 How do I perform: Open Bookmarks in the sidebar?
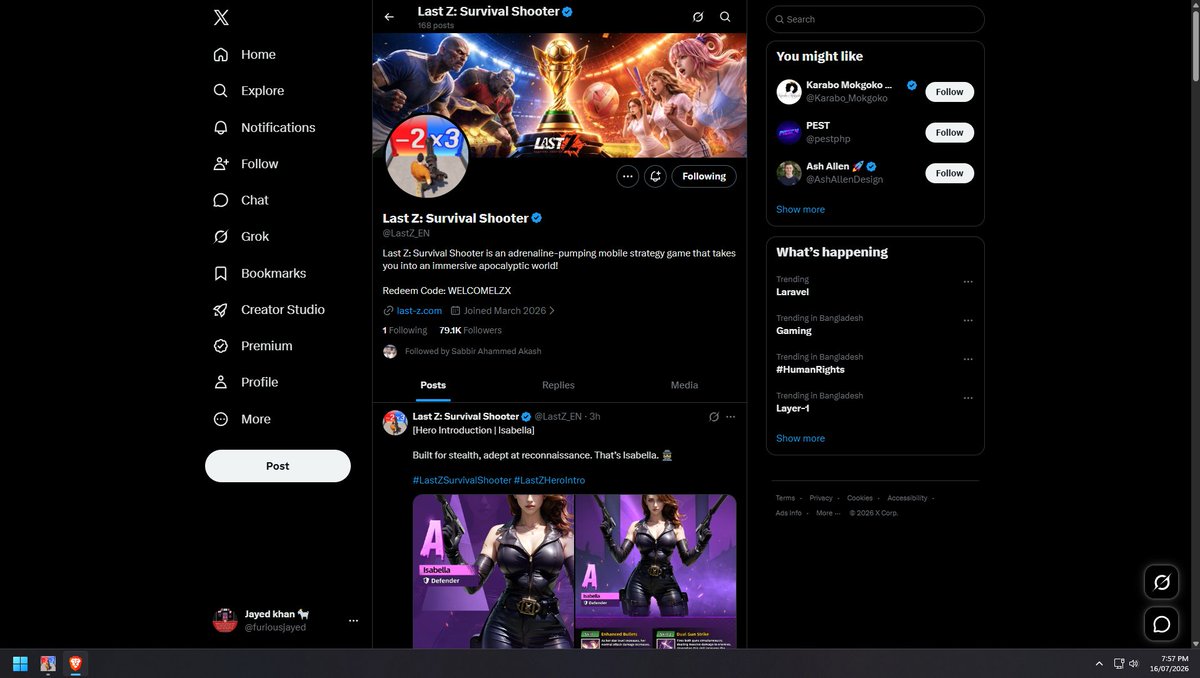click(x=260, y=273)
